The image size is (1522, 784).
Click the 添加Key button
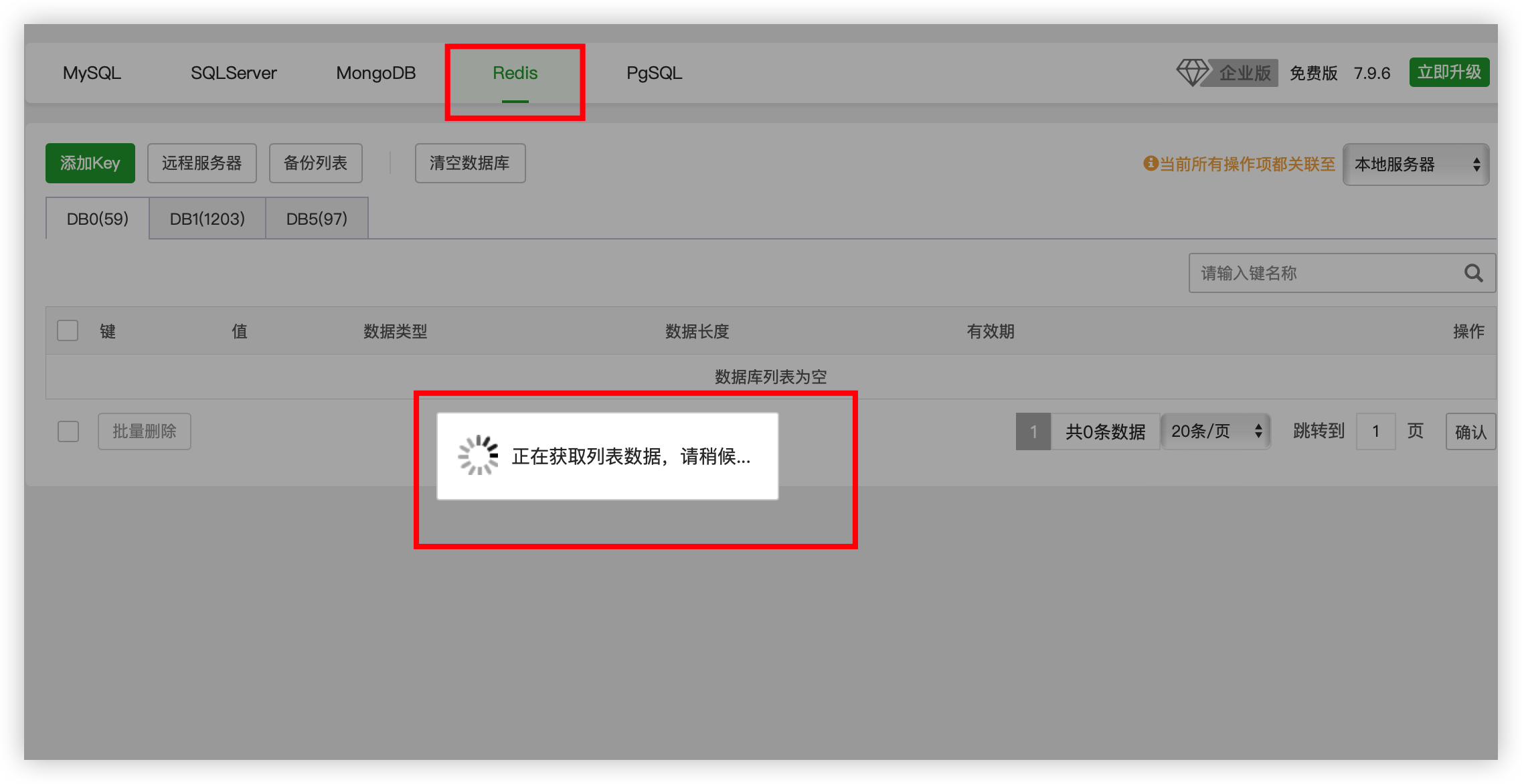tap(90, 163)
